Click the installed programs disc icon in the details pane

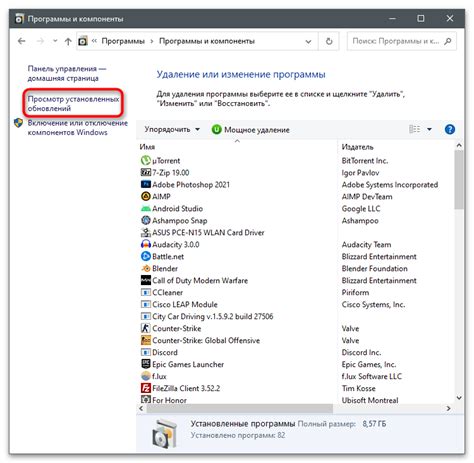(x=164, y=434)
